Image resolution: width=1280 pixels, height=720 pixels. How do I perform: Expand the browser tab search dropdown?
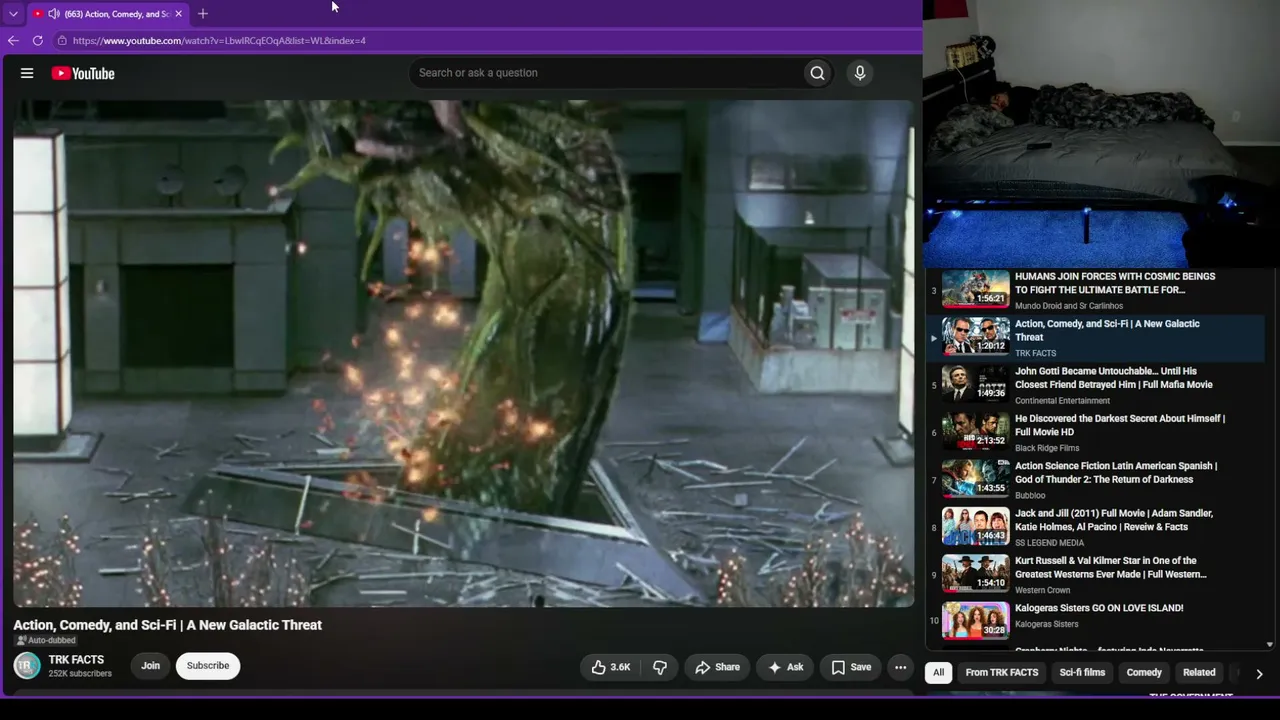point(13,14)
